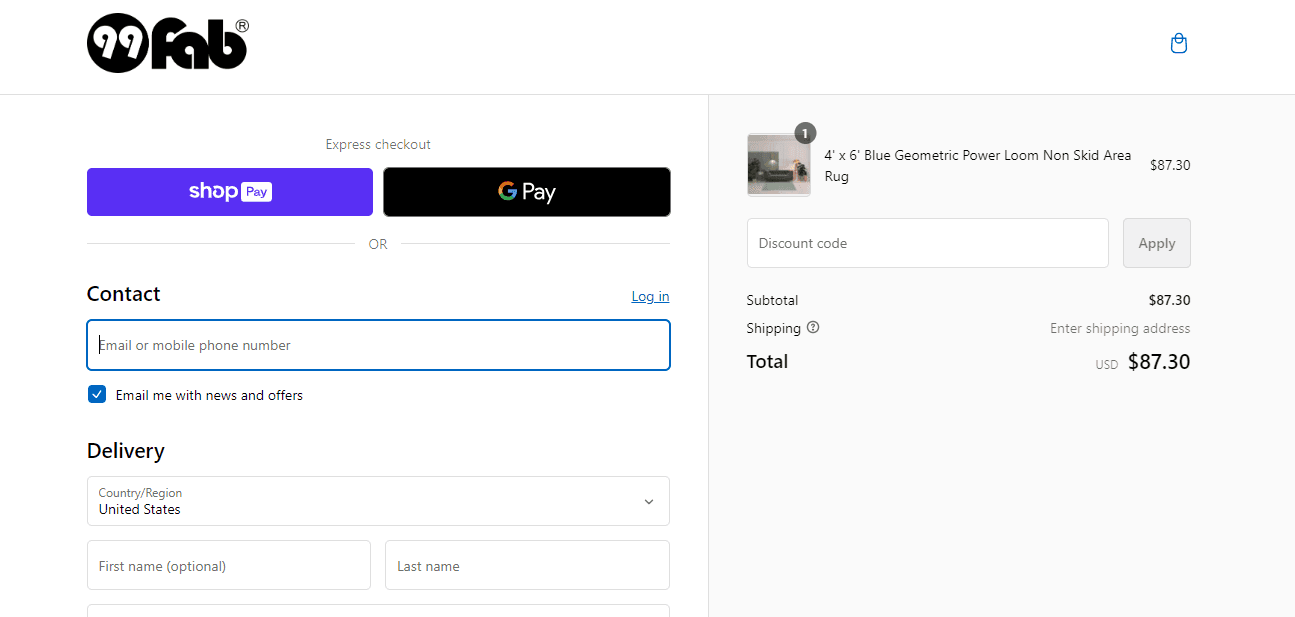Click the Total amount $87.30 with USD
1295x617 pixels.
pos(1143,362)
